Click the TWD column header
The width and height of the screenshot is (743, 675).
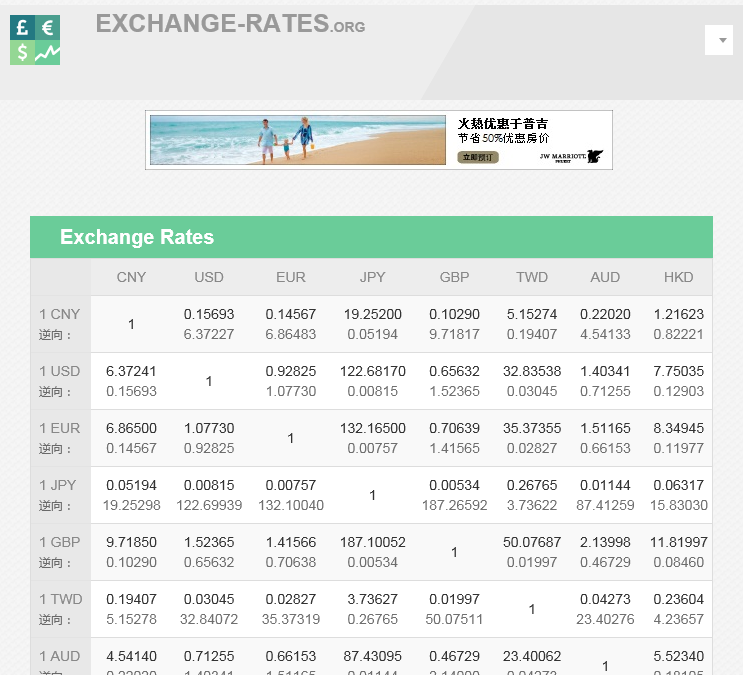point(532,277)
